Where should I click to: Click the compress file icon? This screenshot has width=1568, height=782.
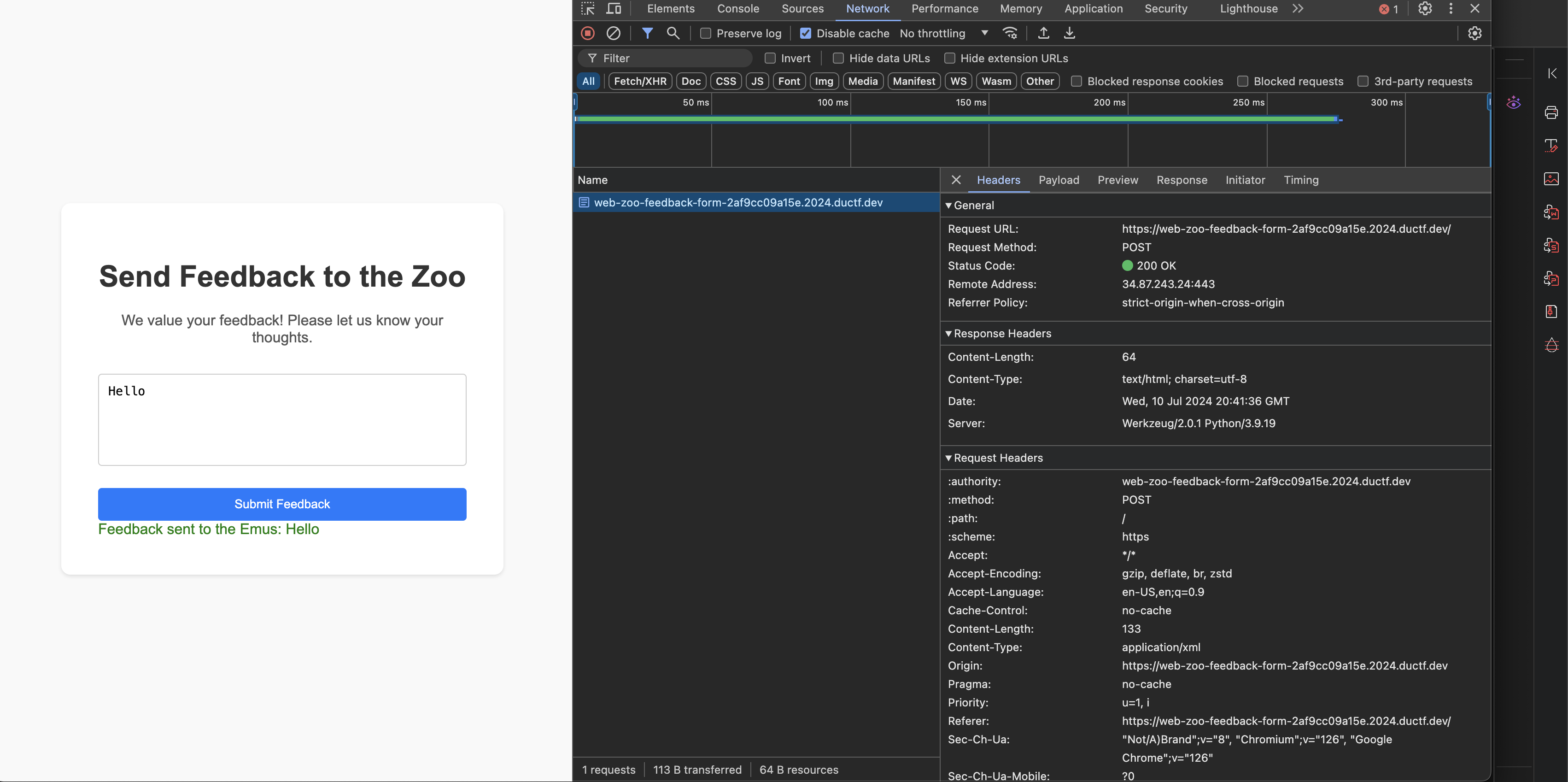(x=1551, y=312)
